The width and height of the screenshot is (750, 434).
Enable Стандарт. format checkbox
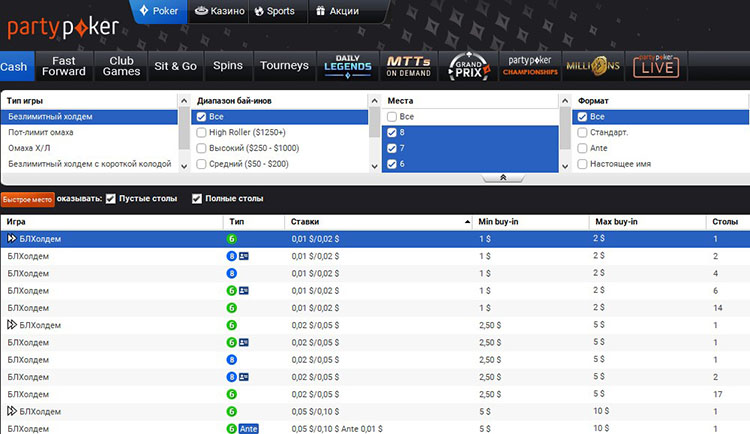[582, 133]
